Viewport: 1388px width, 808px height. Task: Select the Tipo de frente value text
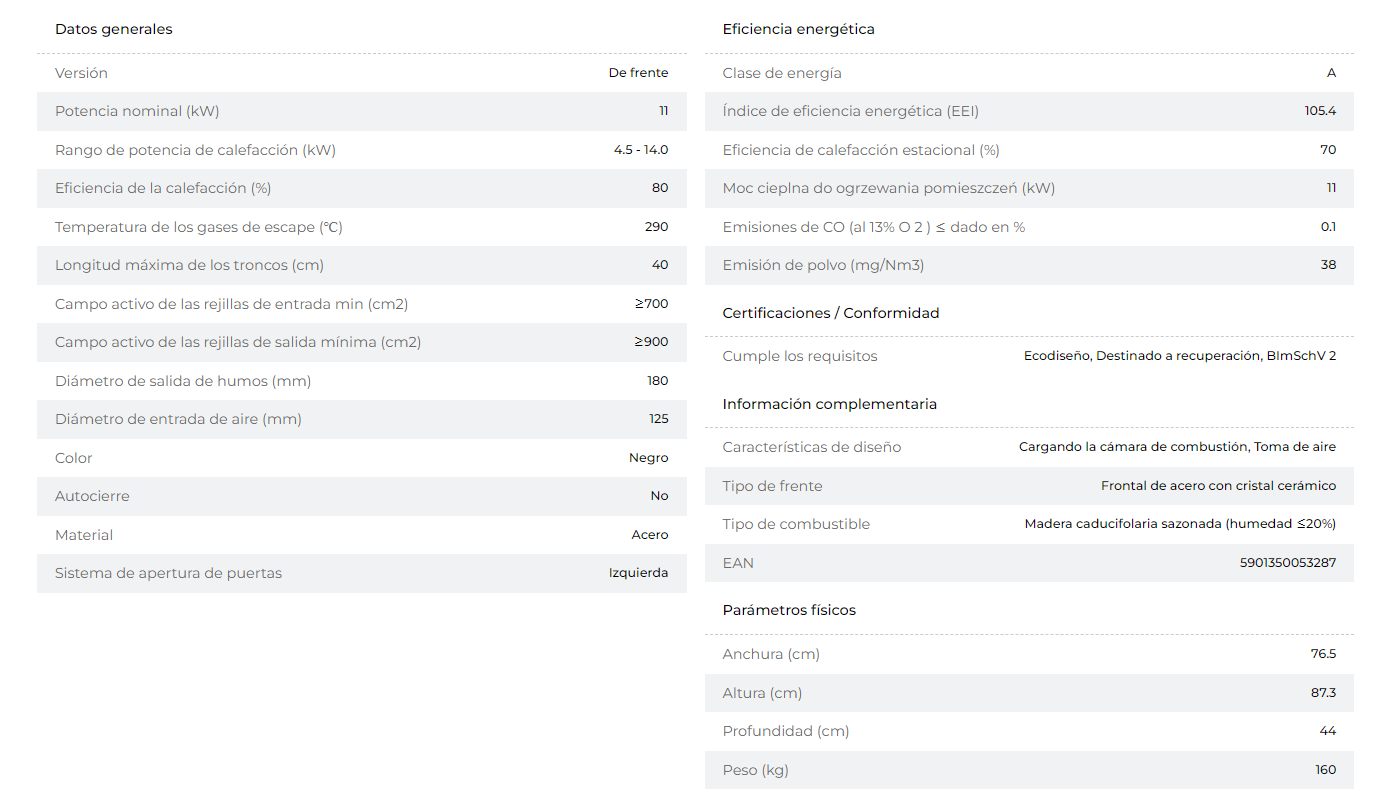click(1218, 486)
